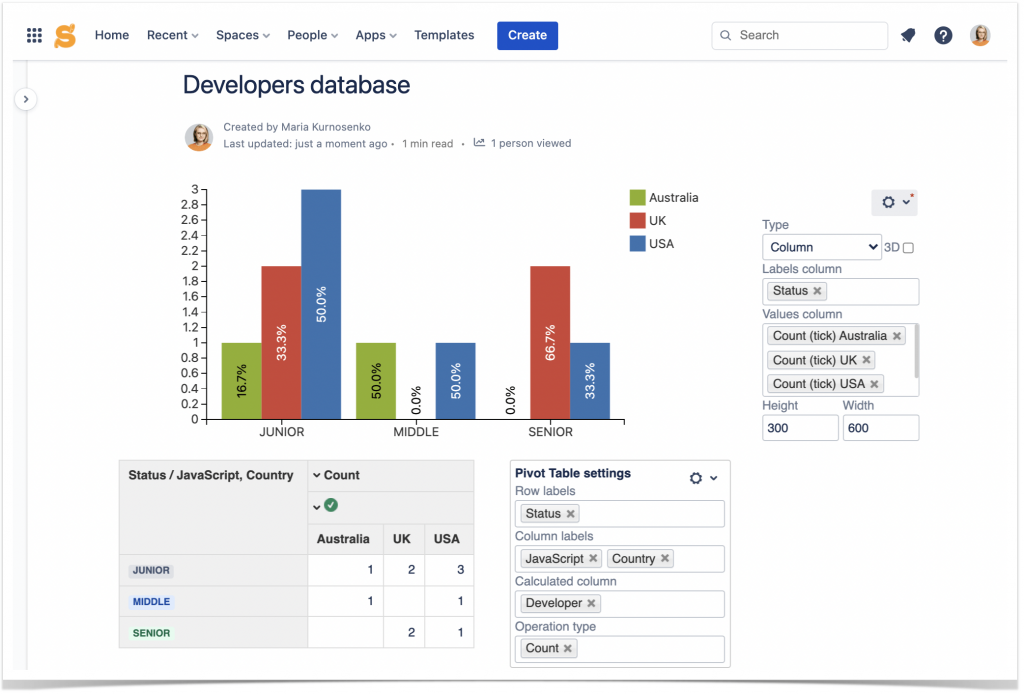Remove the Developer tag from Calculated column
Screen dimensions: 1024x694
click(590, 603)
